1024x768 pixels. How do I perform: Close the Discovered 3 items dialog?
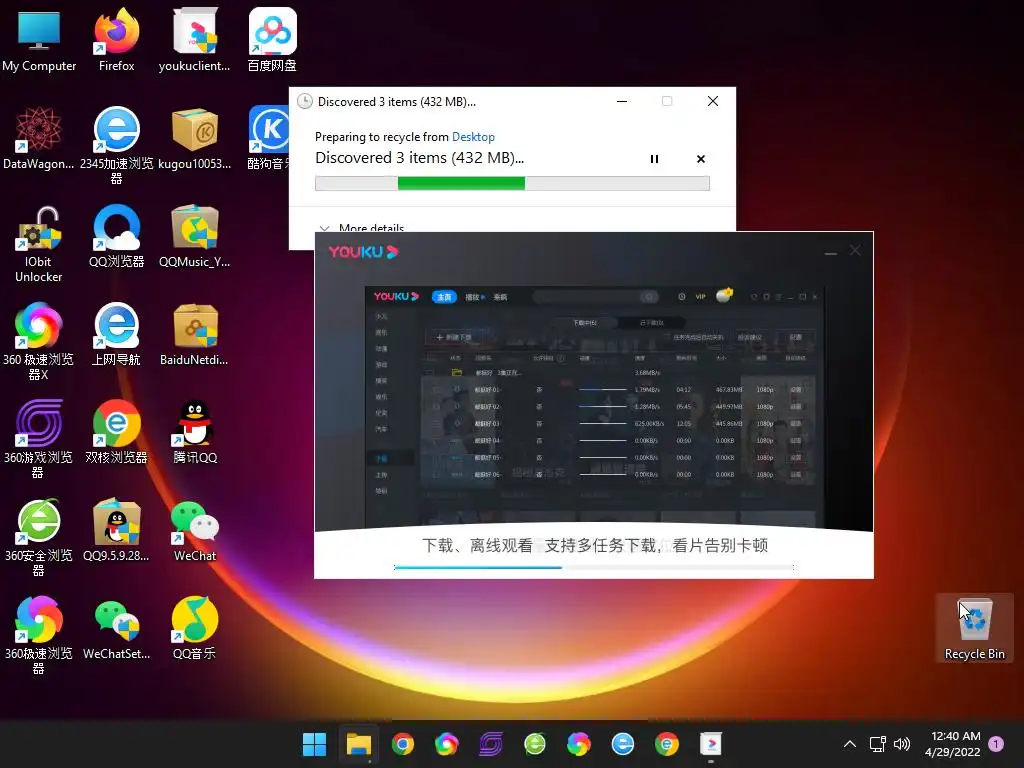click(713, 101)
